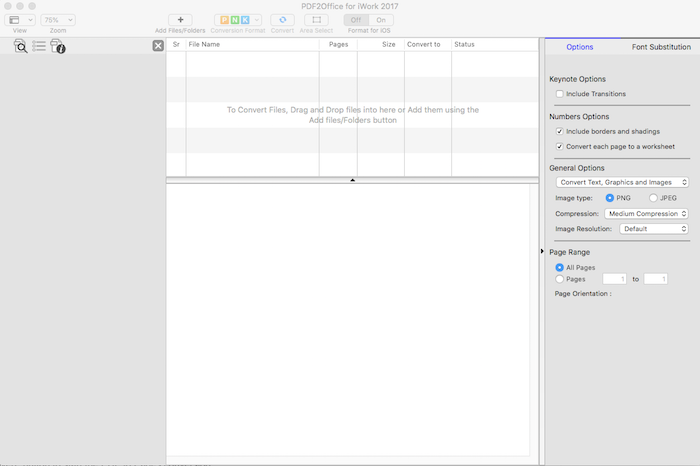The width and height of the screenshot is (700, 466).
Task: Toggle Include borders and shadings checkbox
Action: [x=559, y=131]
